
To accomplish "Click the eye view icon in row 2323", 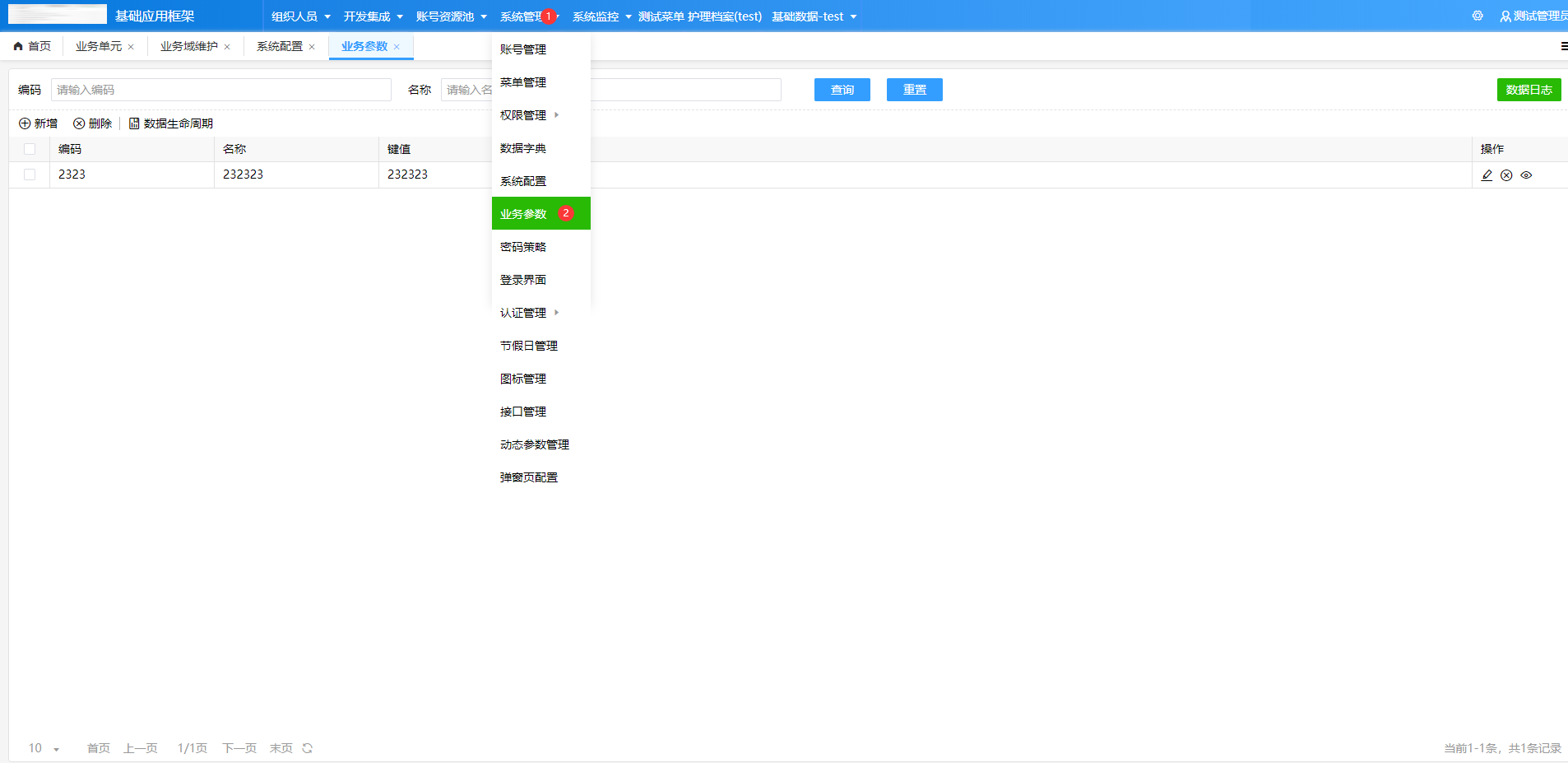I will tap(1526, 175).
